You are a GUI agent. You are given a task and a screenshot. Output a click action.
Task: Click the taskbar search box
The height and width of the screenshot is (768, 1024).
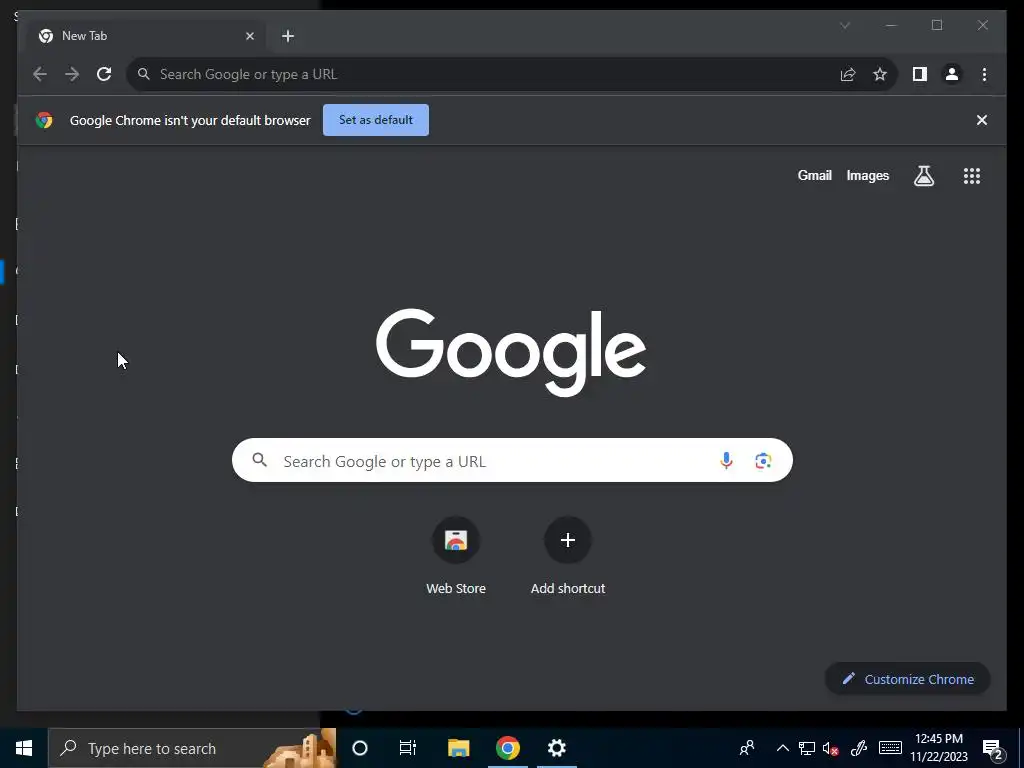[x=192, y=748]
